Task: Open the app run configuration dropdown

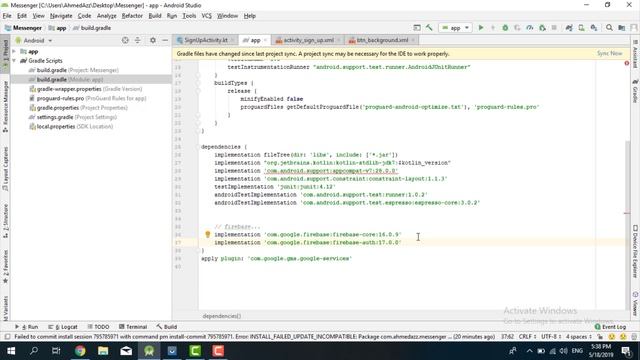Action: click(x=456, y=28)
